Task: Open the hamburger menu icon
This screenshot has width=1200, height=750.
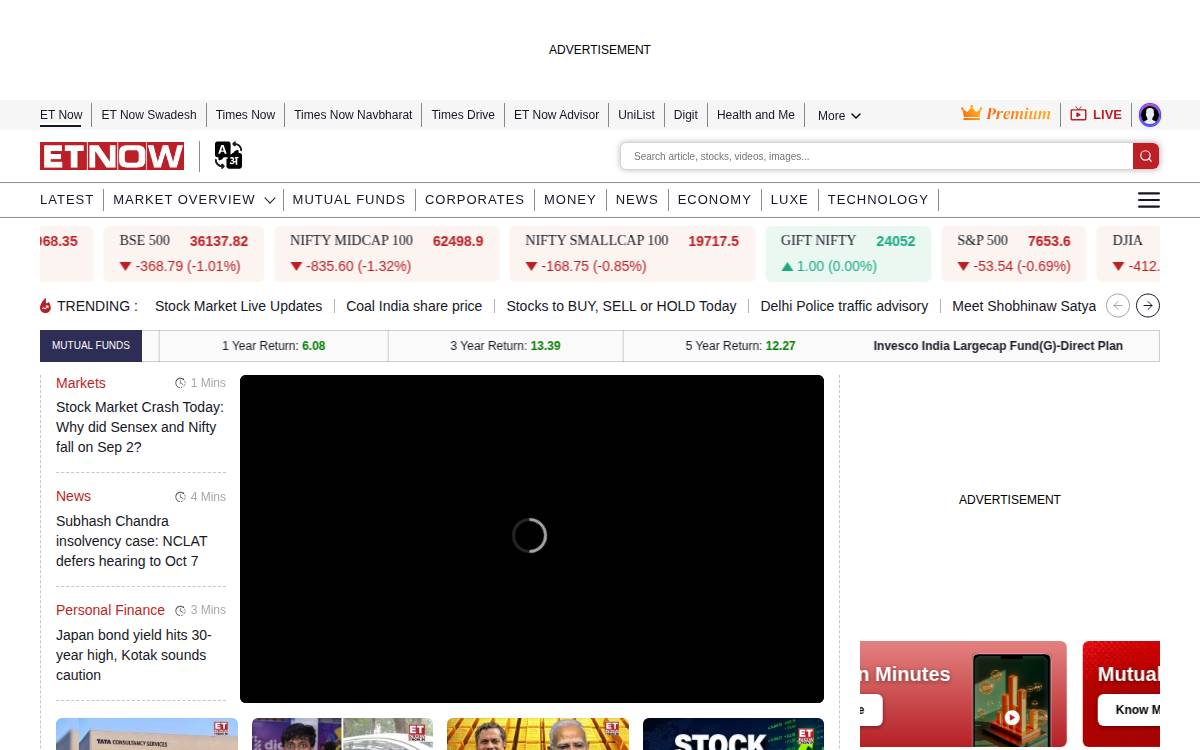Action: pyautogui.click(x=1149, y=200)
